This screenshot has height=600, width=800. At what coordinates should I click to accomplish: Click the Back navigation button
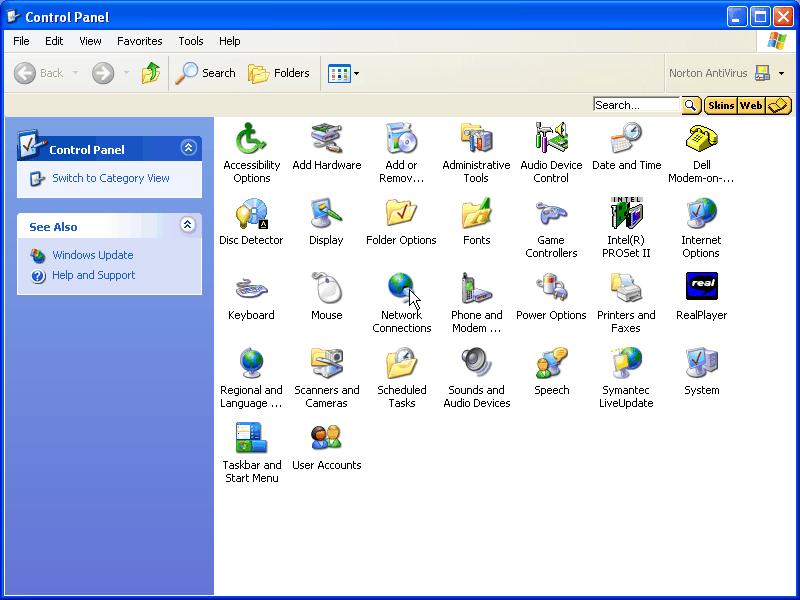click(x=38, y=73)
